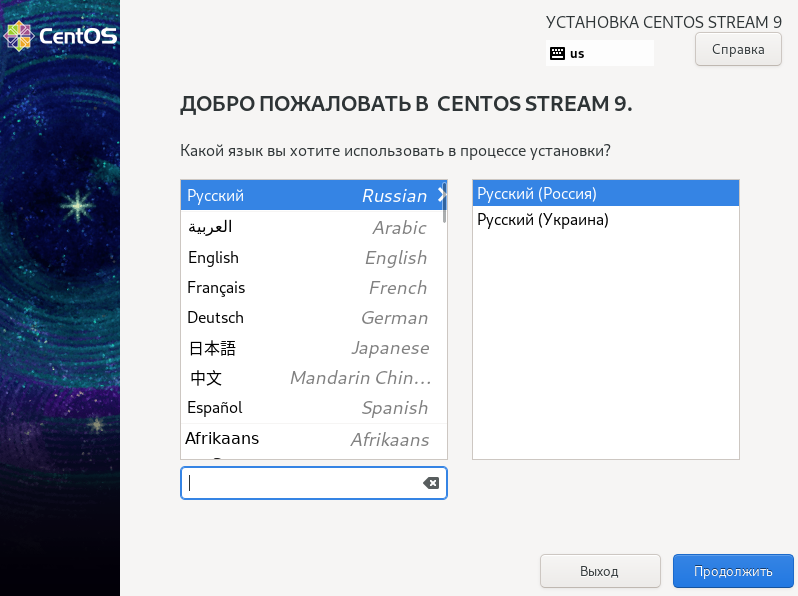Viewport: 798px width, 596px height.
Task: Select Deutsch German language row
Action: [x=314, y=318]
